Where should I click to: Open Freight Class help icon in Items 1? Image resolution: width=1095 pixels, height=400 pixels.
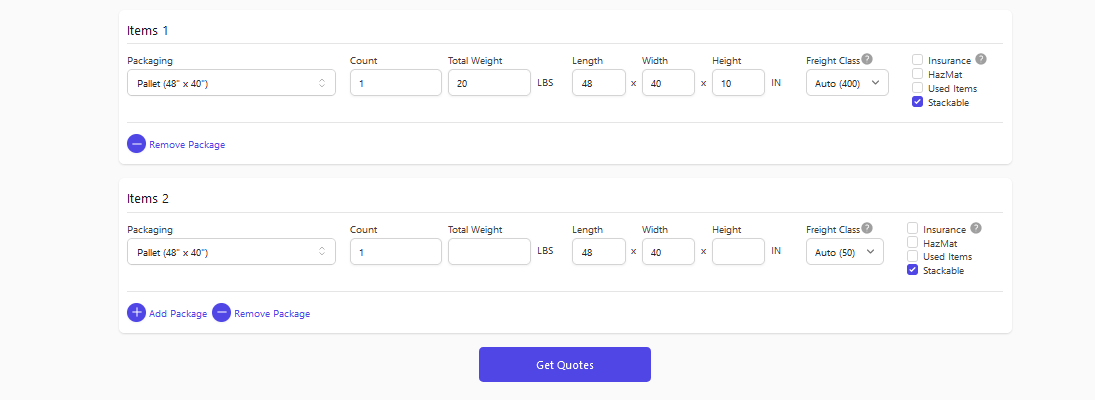point(867,59)
